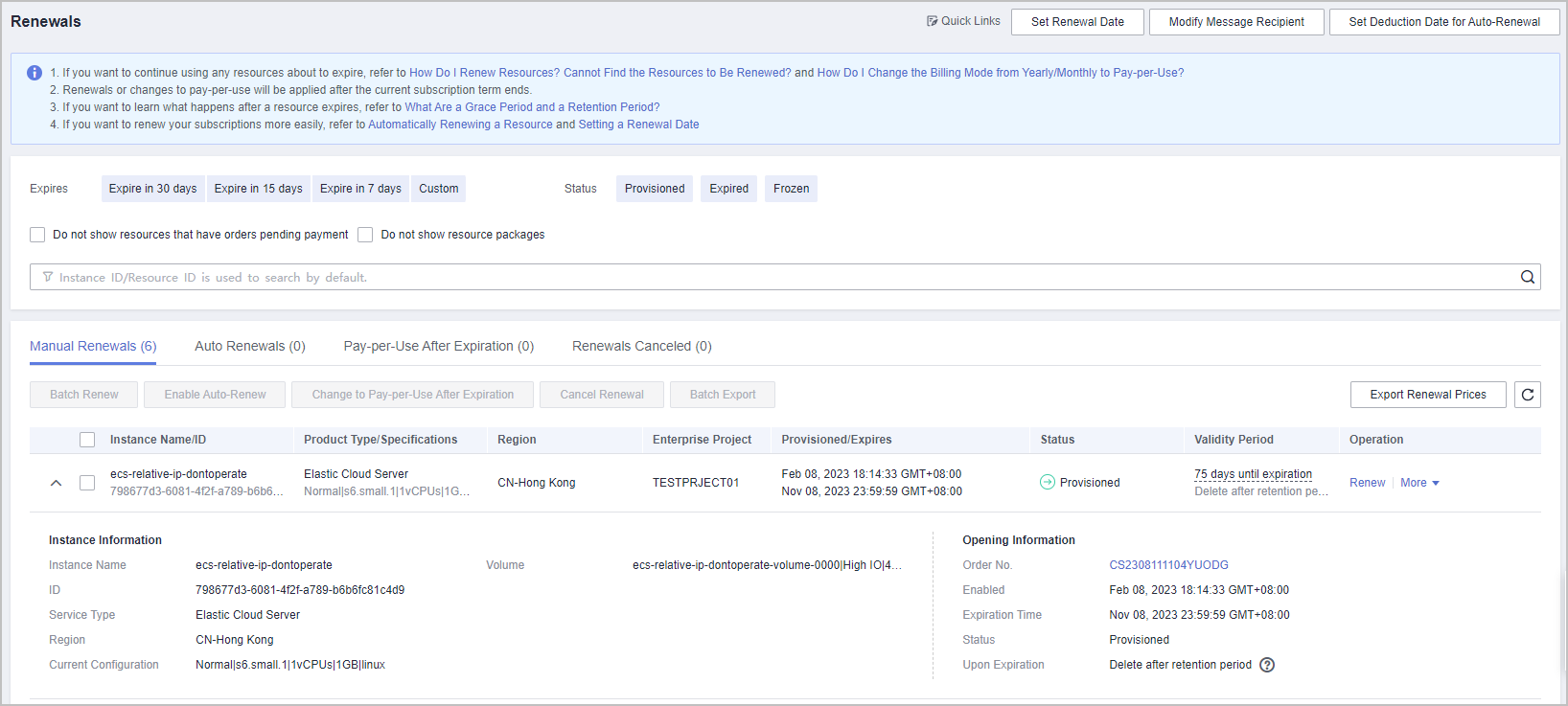Click the Set Renewal Date button

point(1076,22)
